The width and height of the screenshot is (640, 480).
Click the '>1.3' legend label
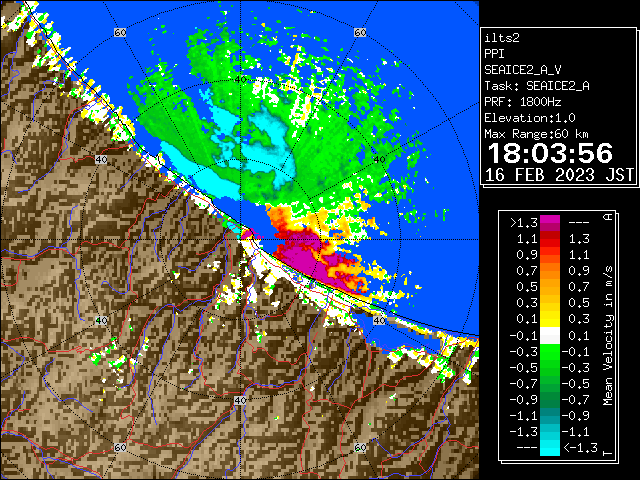(x=524, y=223)
